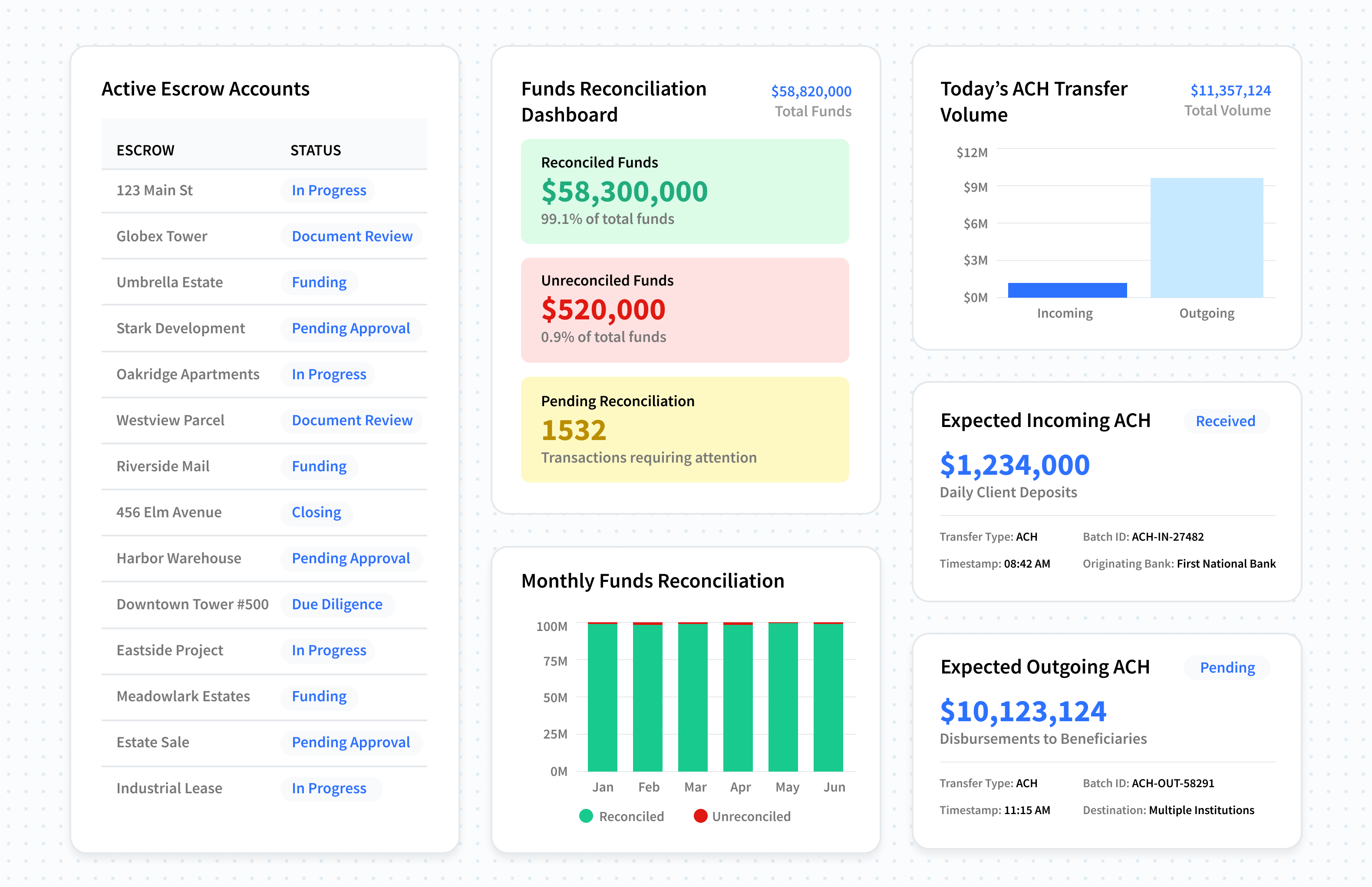Open Riverside Mail escrow entry
The width and height of the screenshot is (1372, 887).
coord(264,466)
